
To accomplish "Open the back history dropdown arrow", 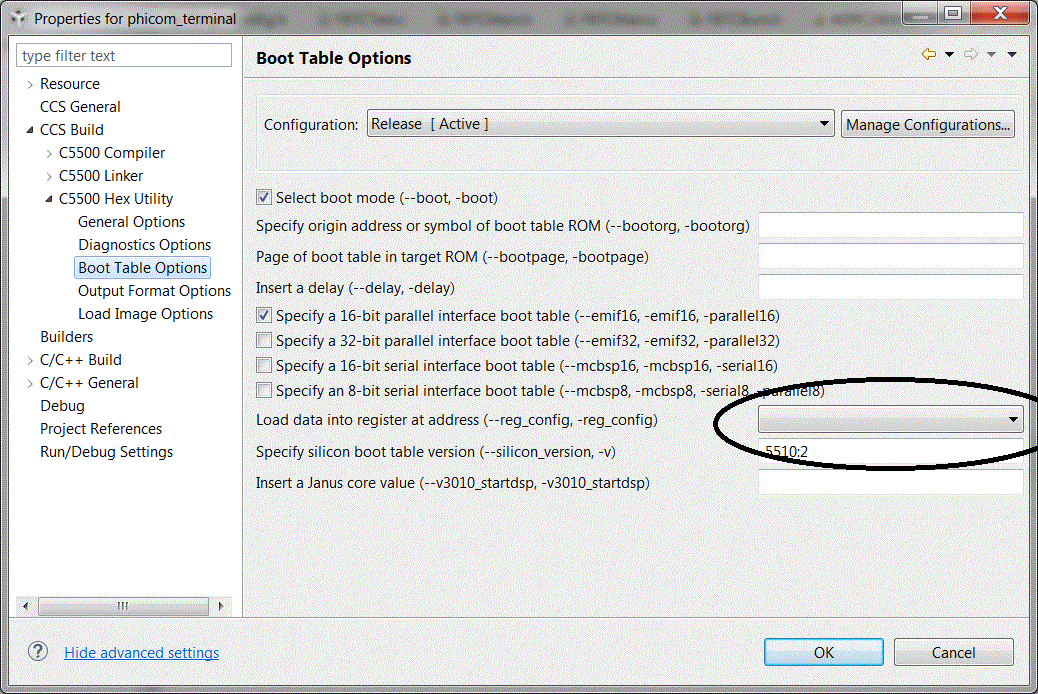I will (x=949, y=55).
